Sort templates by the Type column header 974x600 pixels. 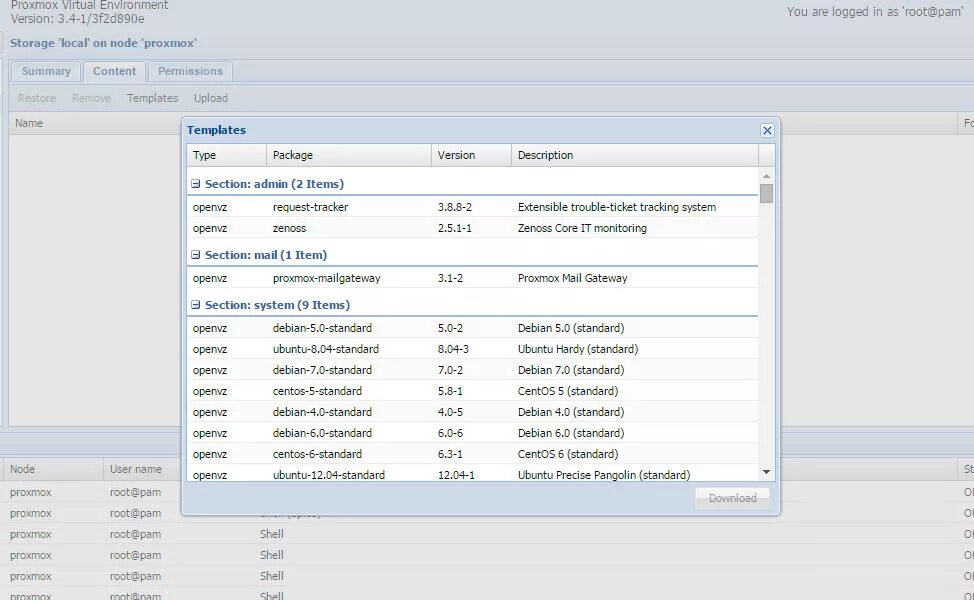227,155
